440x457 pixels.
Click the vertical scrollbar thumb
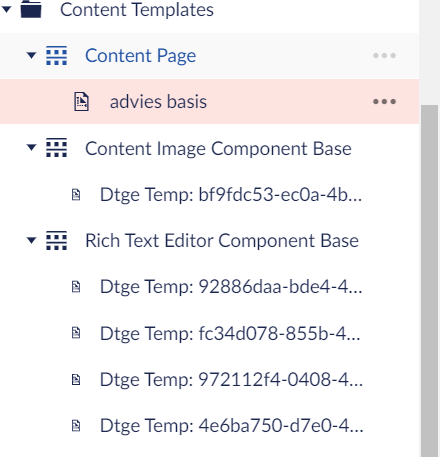coord(430,281)
